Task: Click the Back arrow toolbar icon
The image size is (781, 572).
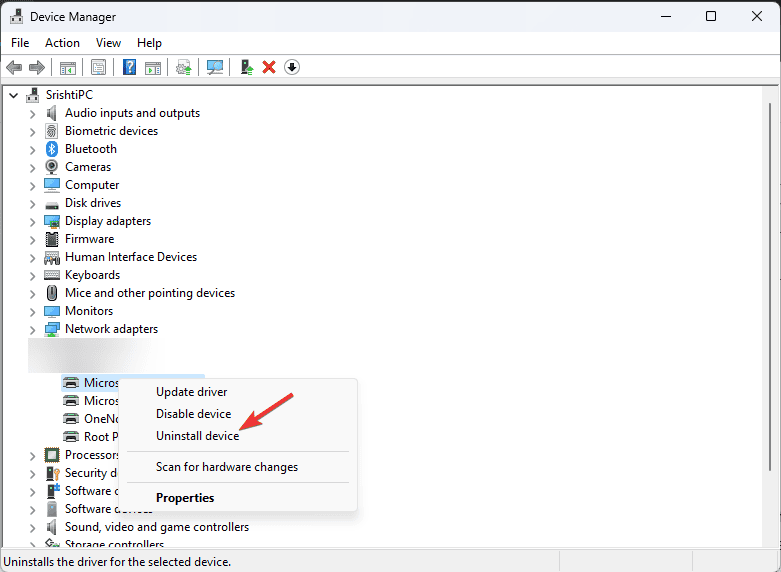Action: 14,67
